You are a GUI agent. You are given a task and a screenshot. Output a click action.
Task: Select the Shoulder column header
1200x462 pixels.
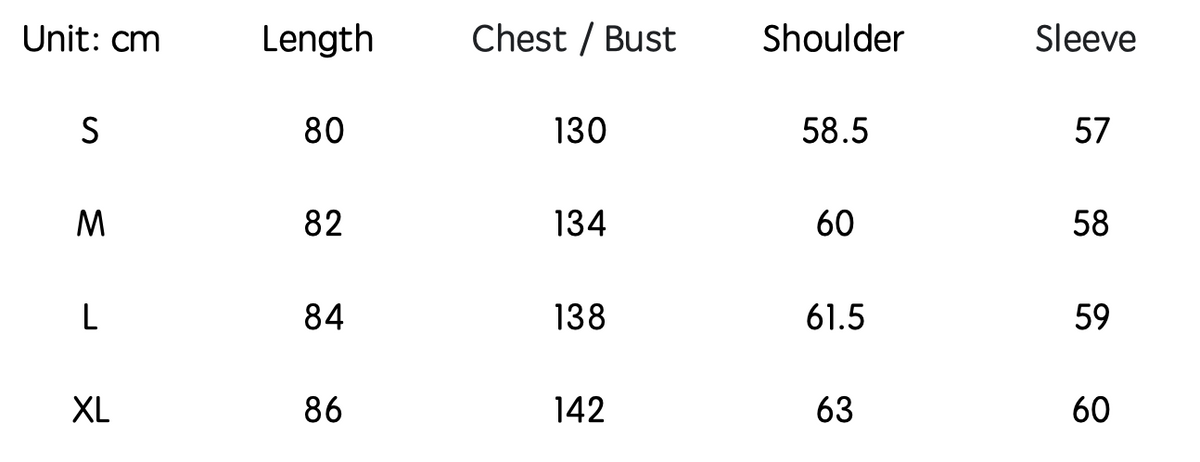833,39
